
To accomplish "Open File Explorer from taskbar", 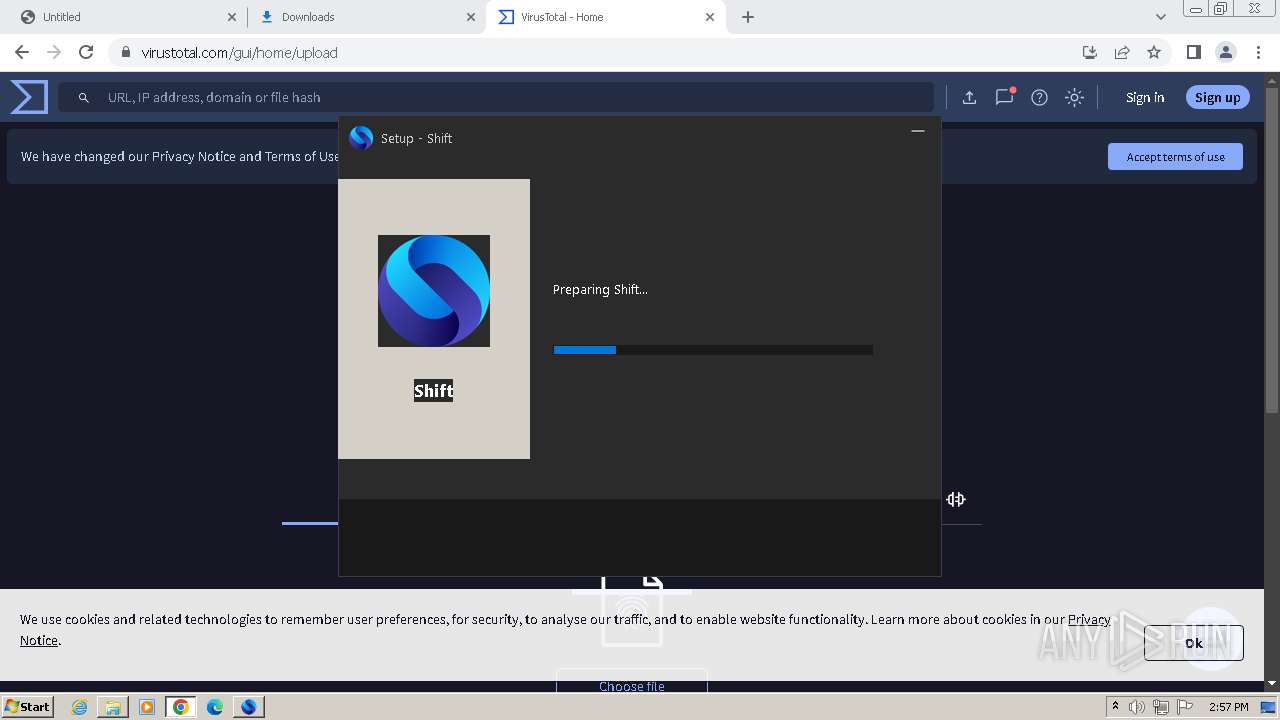I will 113,707.
